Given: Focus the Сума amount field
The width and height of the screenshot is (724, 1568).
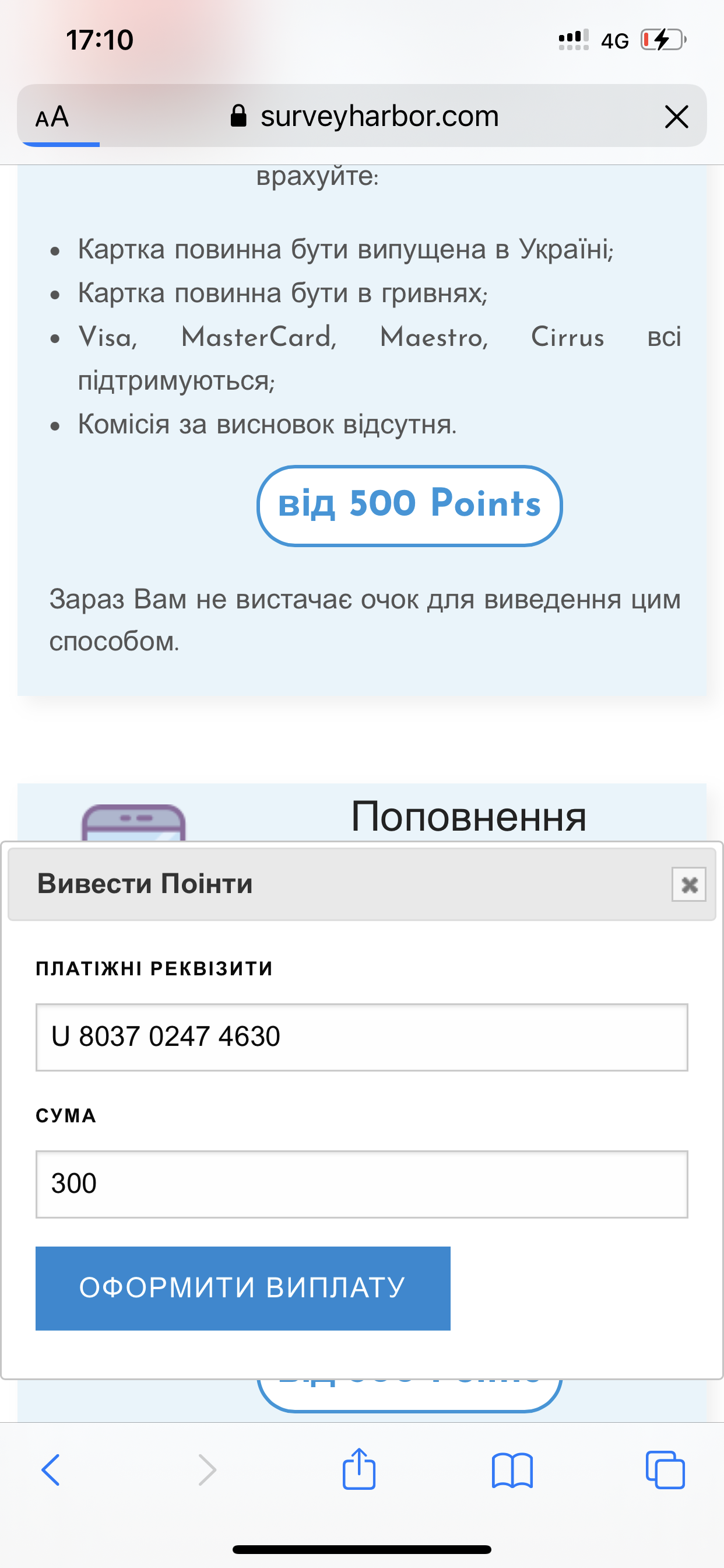Looking at the screenshot, I should point(361,1184).
